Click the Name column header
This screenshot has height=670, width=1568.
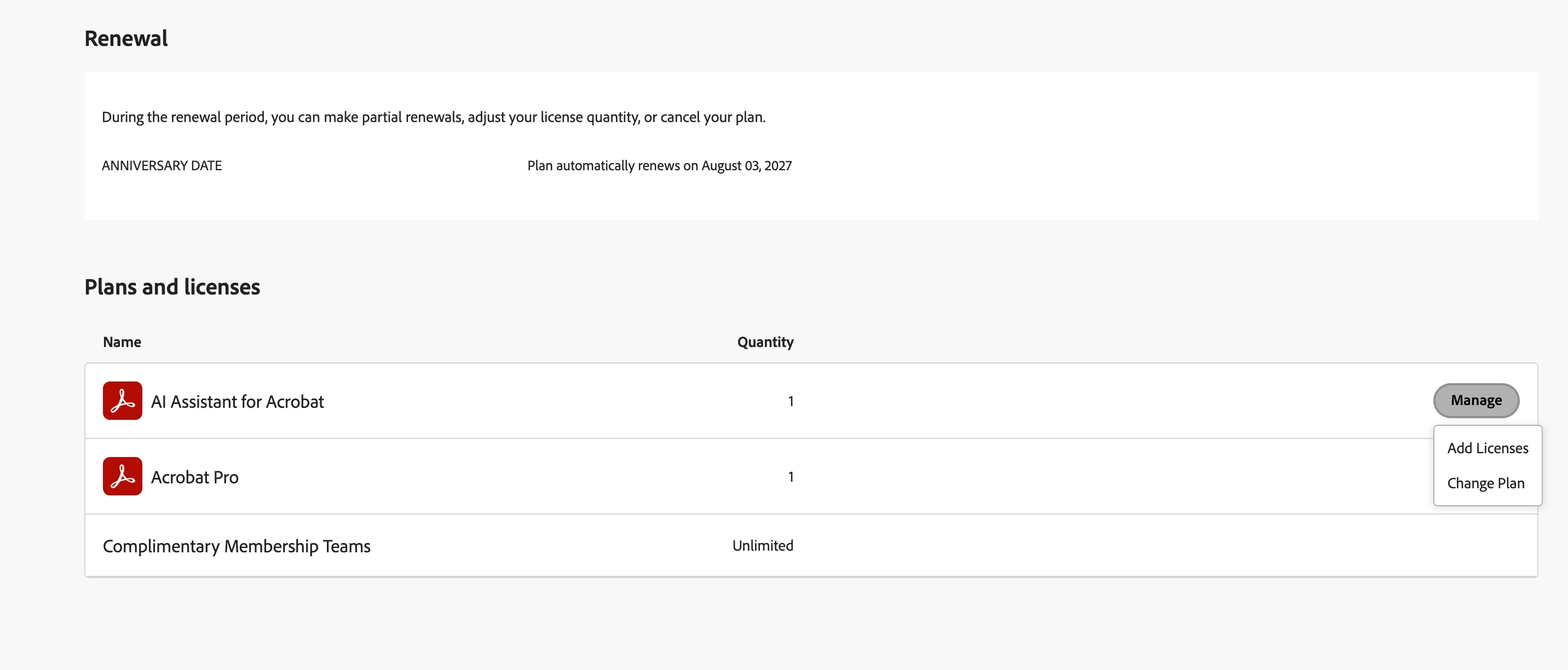[122, 342]
